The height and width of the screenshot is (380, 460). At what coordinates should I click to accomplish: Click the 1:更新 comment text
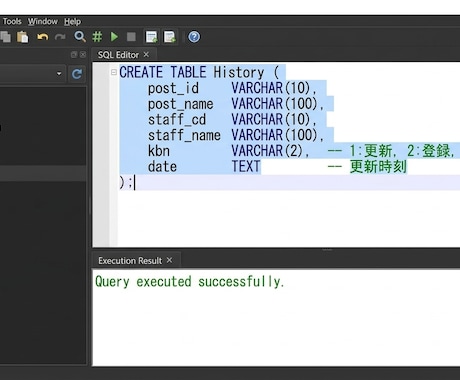[x=373, y=151]
